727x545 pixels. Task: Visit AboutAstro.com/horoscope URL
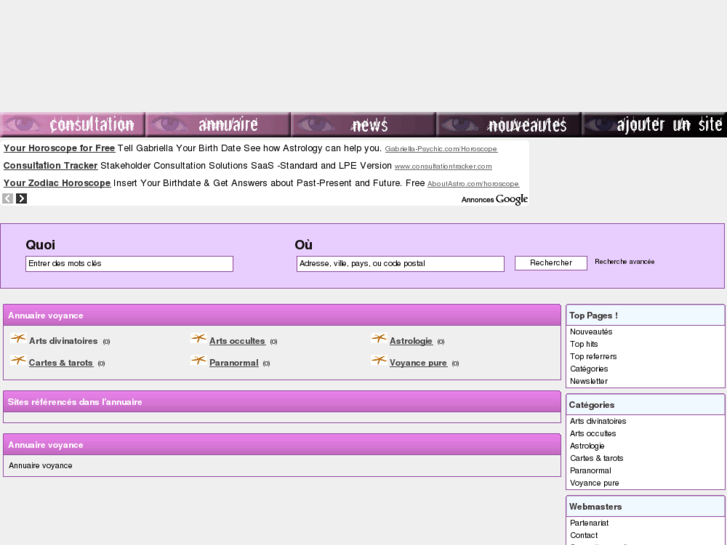pyautogui.click(x=473, y=184)
